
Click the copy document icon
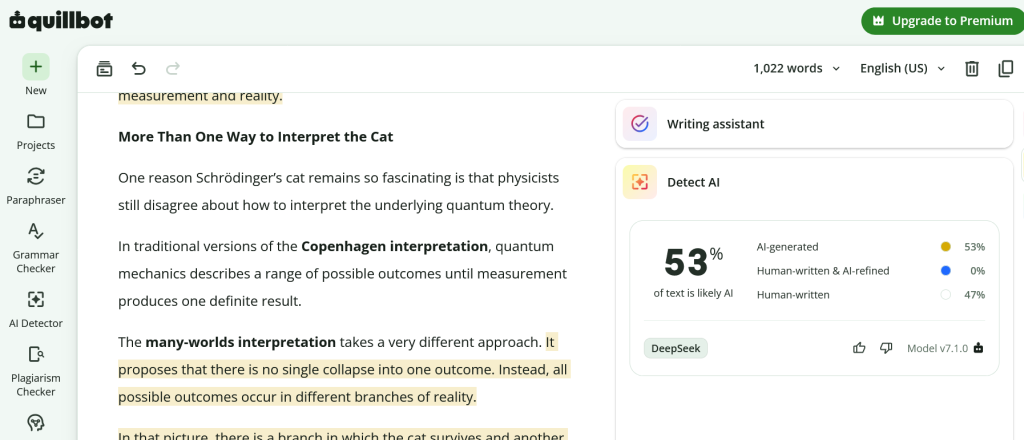click(x=1006, y=68)
